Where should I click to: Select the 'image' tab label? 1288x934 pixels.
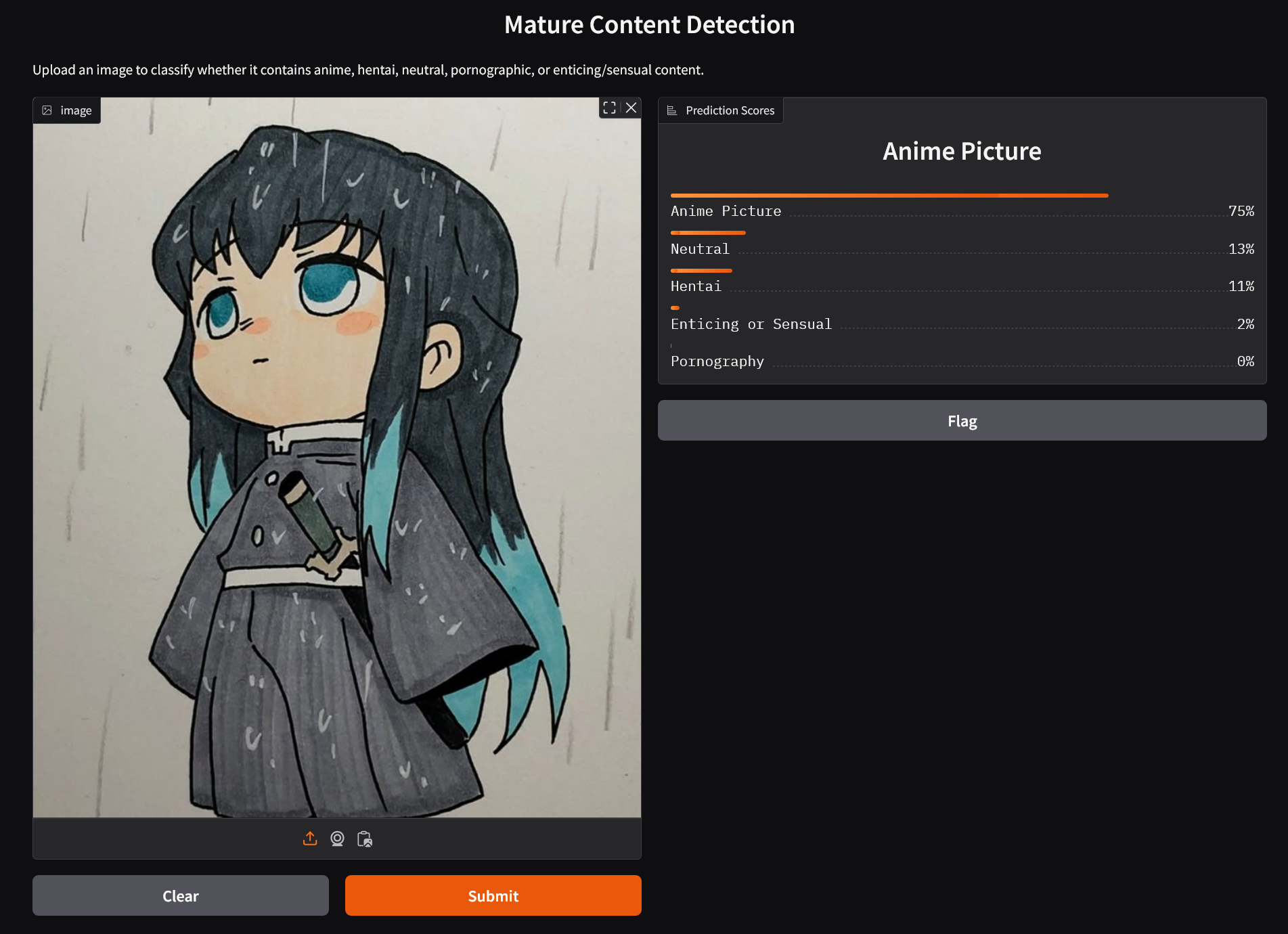(x=76, y=110)
